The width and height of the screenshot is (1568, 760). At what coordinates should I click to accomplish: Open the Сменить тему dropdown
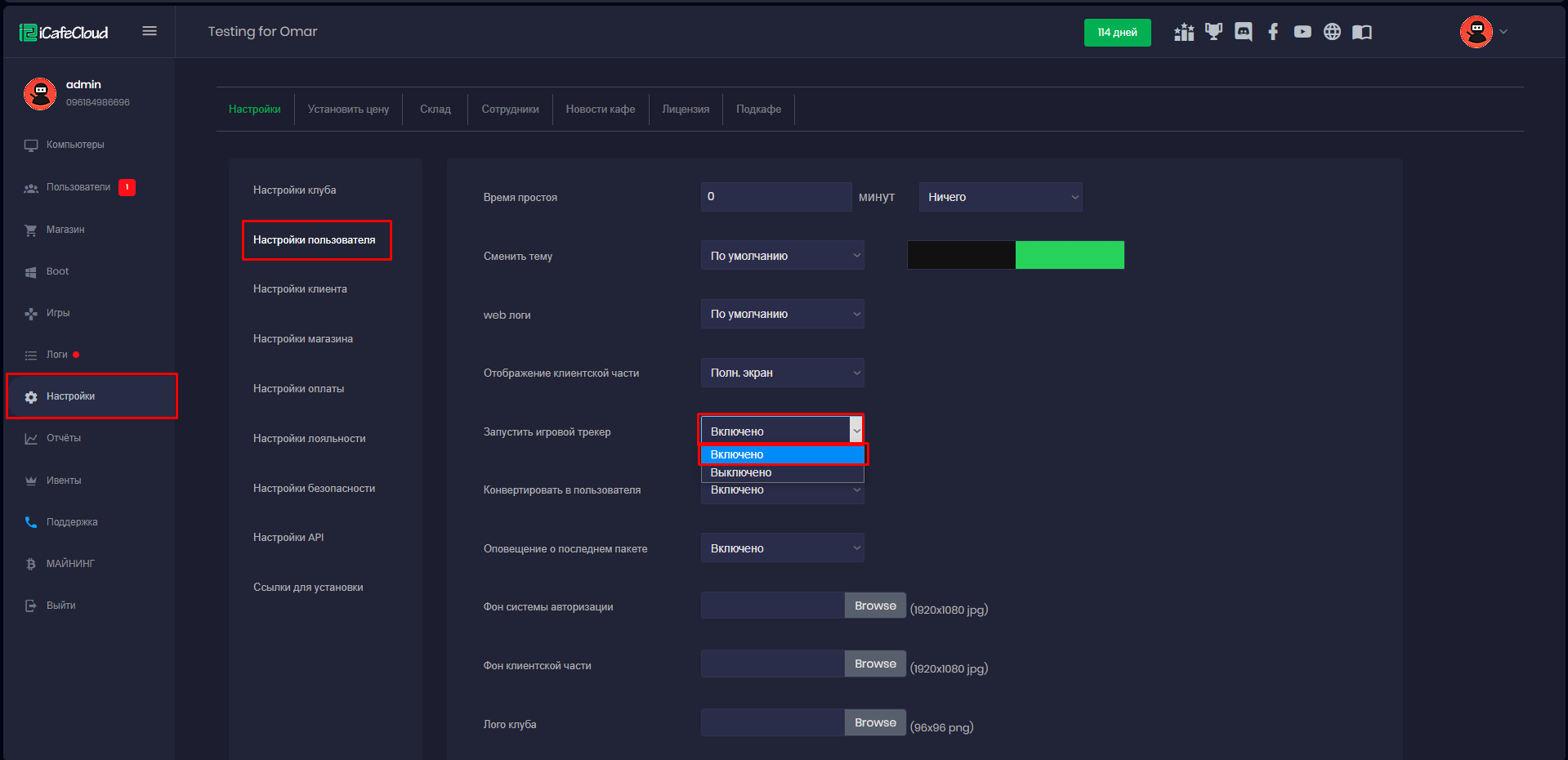point(782,256)
